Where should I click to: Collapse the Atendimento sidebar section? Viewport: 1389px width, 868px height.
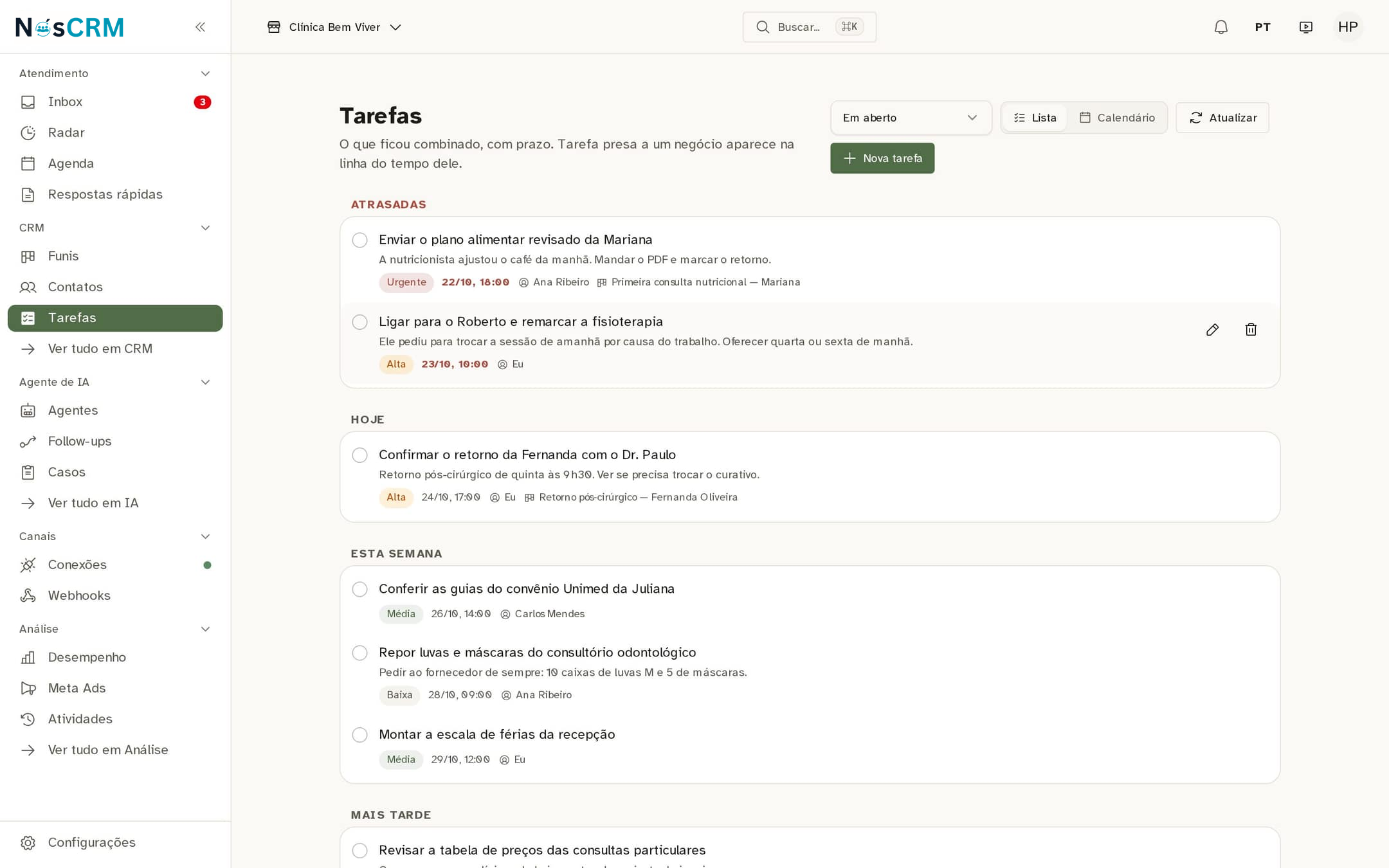[x=205, y=73]
